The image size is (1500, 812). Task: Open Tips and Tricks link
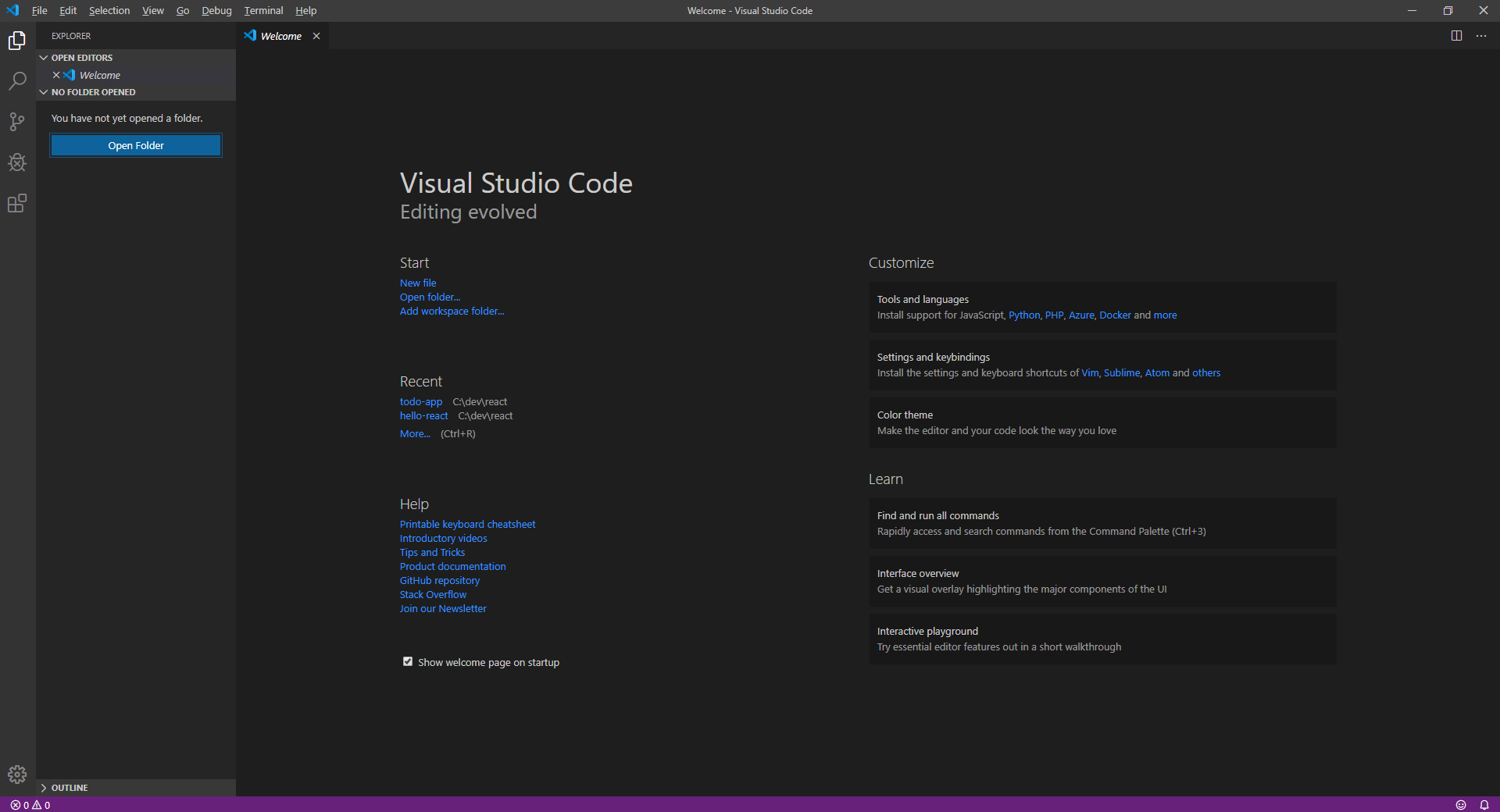(432, 552)
